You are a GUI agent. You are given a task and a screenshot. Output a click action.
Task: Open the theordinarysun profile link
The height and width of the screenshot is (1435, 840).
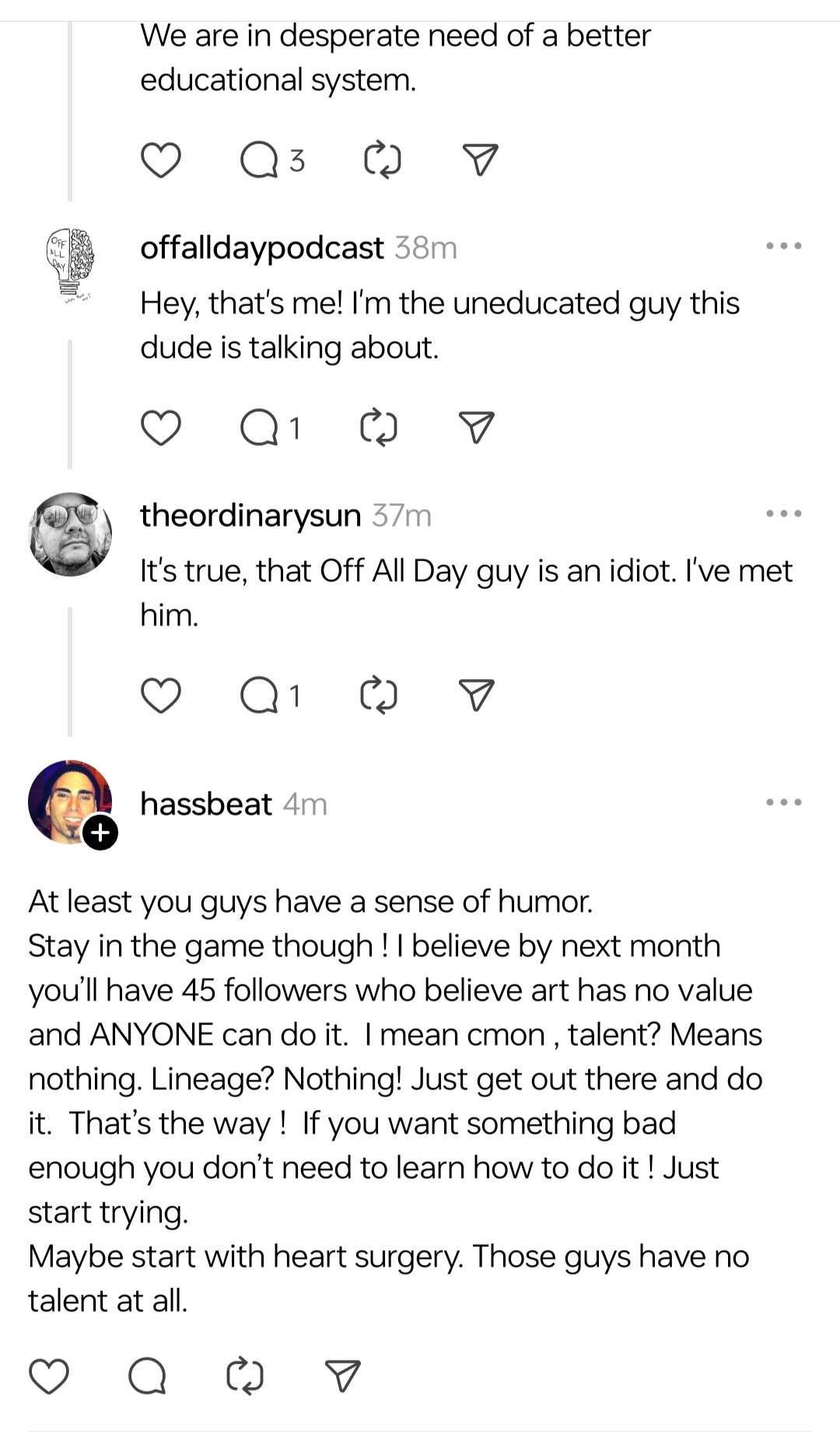click(250, 515)
